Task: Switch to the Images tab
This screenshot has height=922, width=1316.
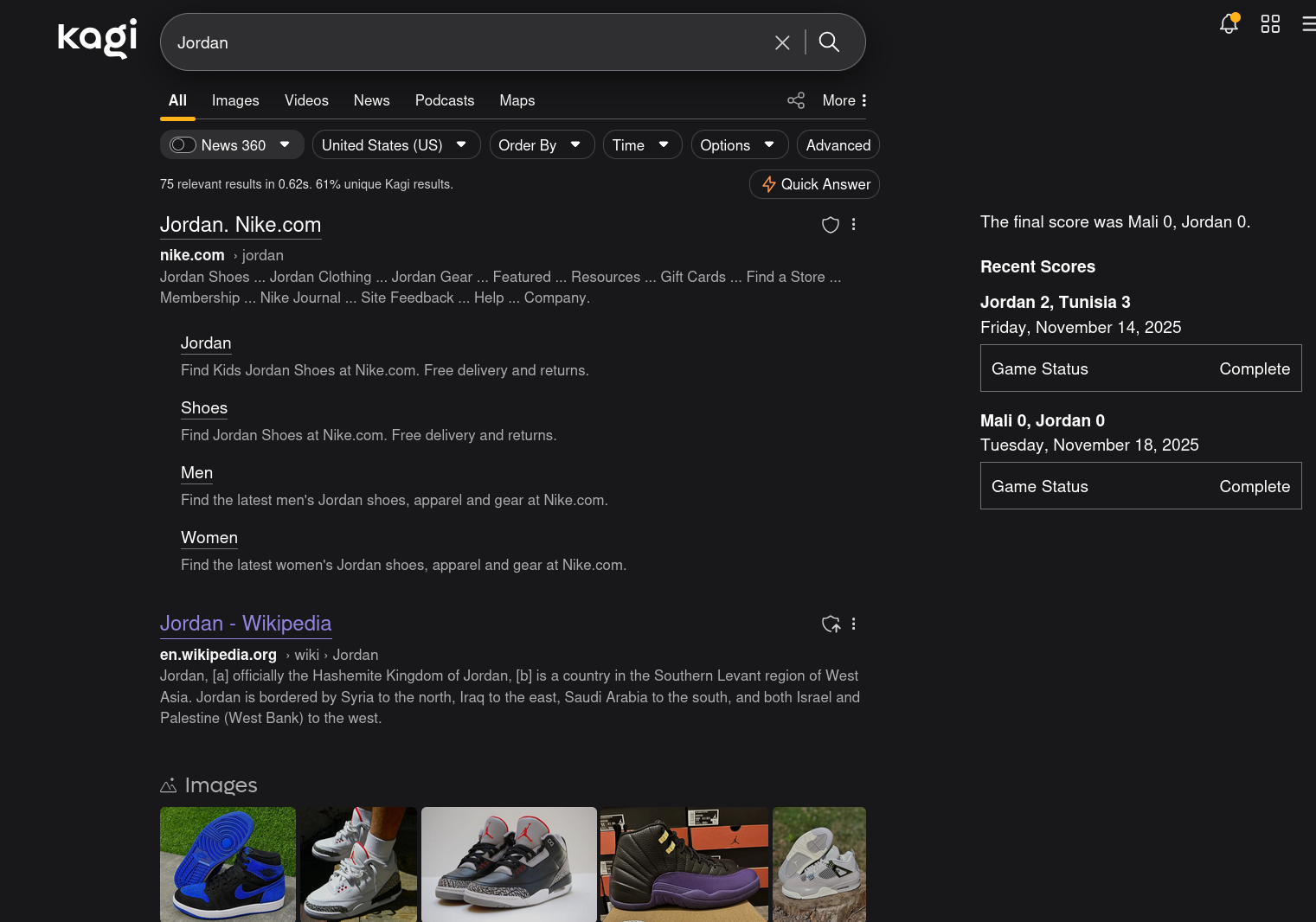Action: coord(235,100)
